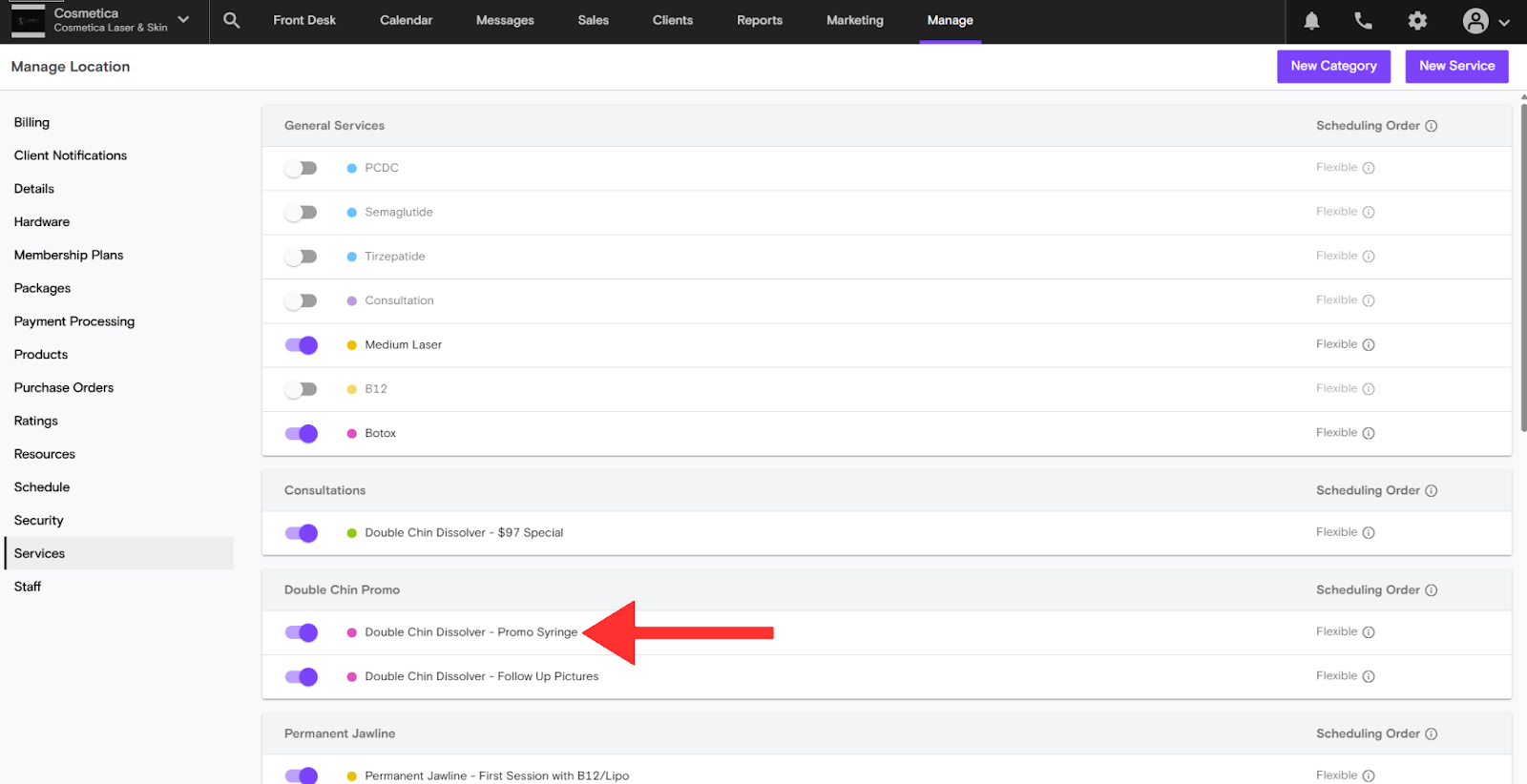Image resolution: width=1527 pixels, height=784 pixels.
Task: Show Permanent Jawline Scheduling Order info icon
Action: pos(1432,734)
